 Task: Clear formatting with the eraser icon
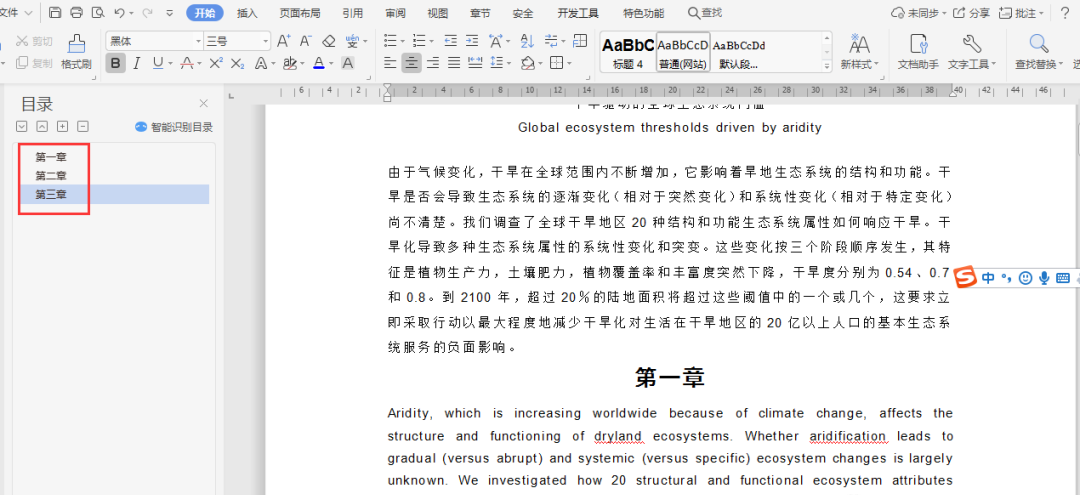329,41
